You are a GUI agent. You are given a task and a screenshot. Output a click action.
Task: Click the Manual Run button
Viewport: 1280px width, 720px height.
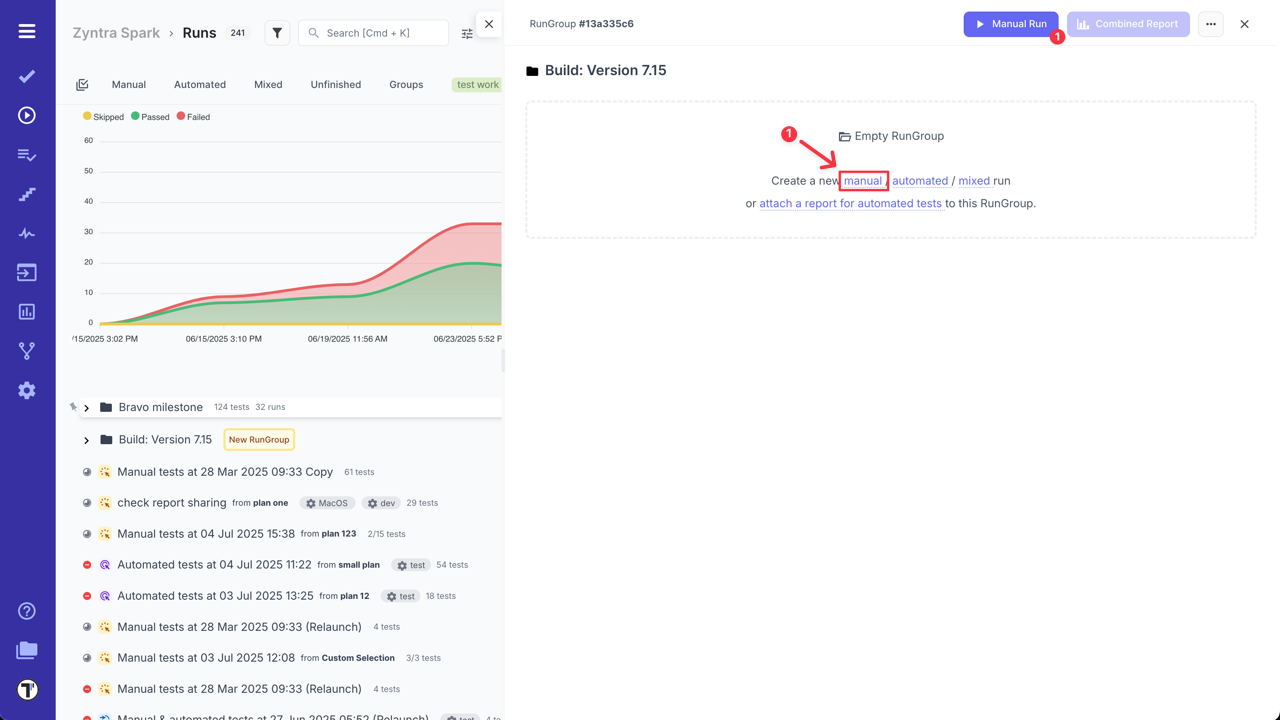pyautogui.click(x=1010, y=24)
